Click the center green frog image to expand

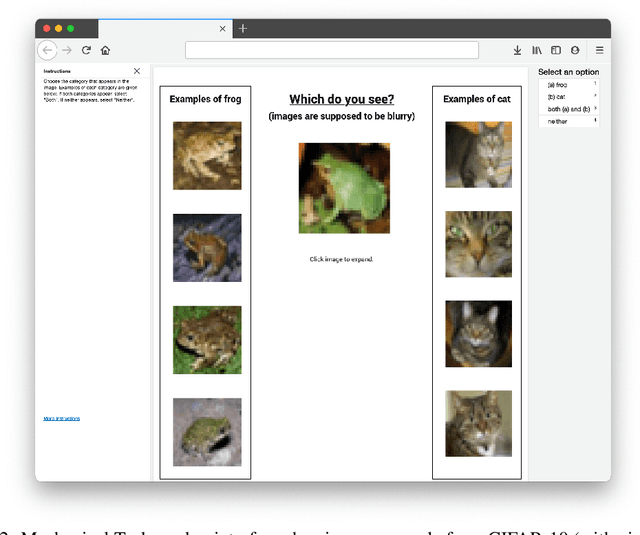pos(344,188)
